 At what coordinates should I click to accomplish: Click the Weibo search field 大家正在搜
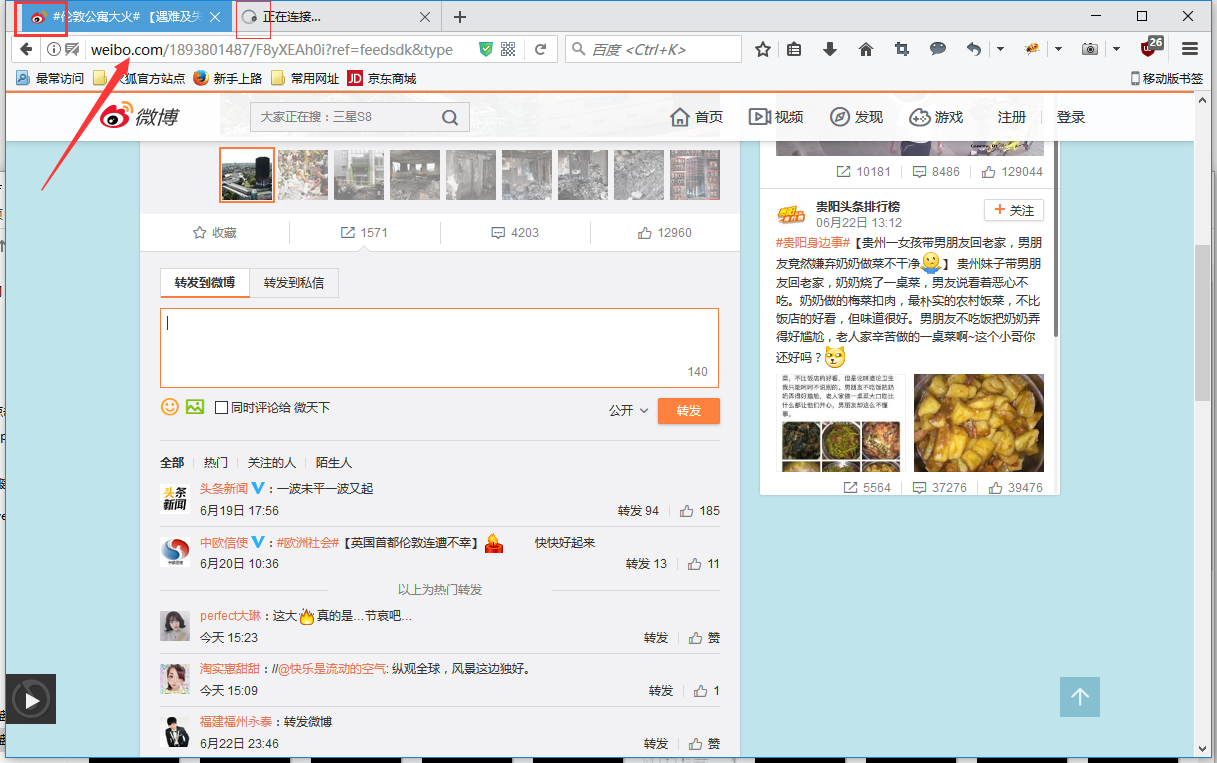click(x=346, y=117)
